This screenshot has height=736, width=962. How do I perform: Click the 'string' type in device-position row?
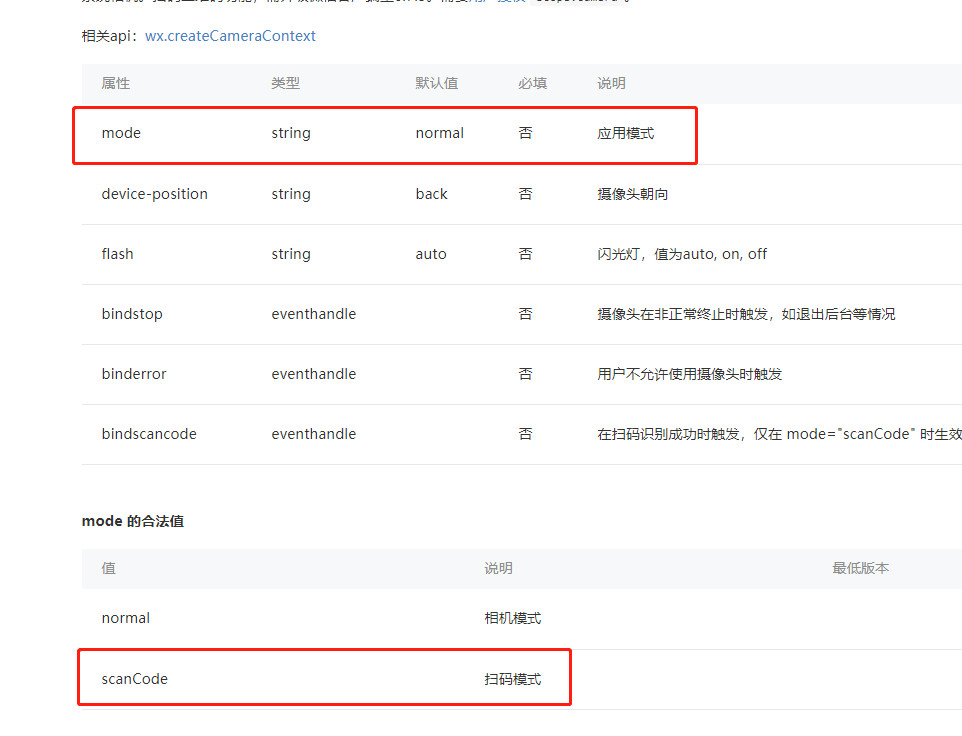click(x=291, y=194)
